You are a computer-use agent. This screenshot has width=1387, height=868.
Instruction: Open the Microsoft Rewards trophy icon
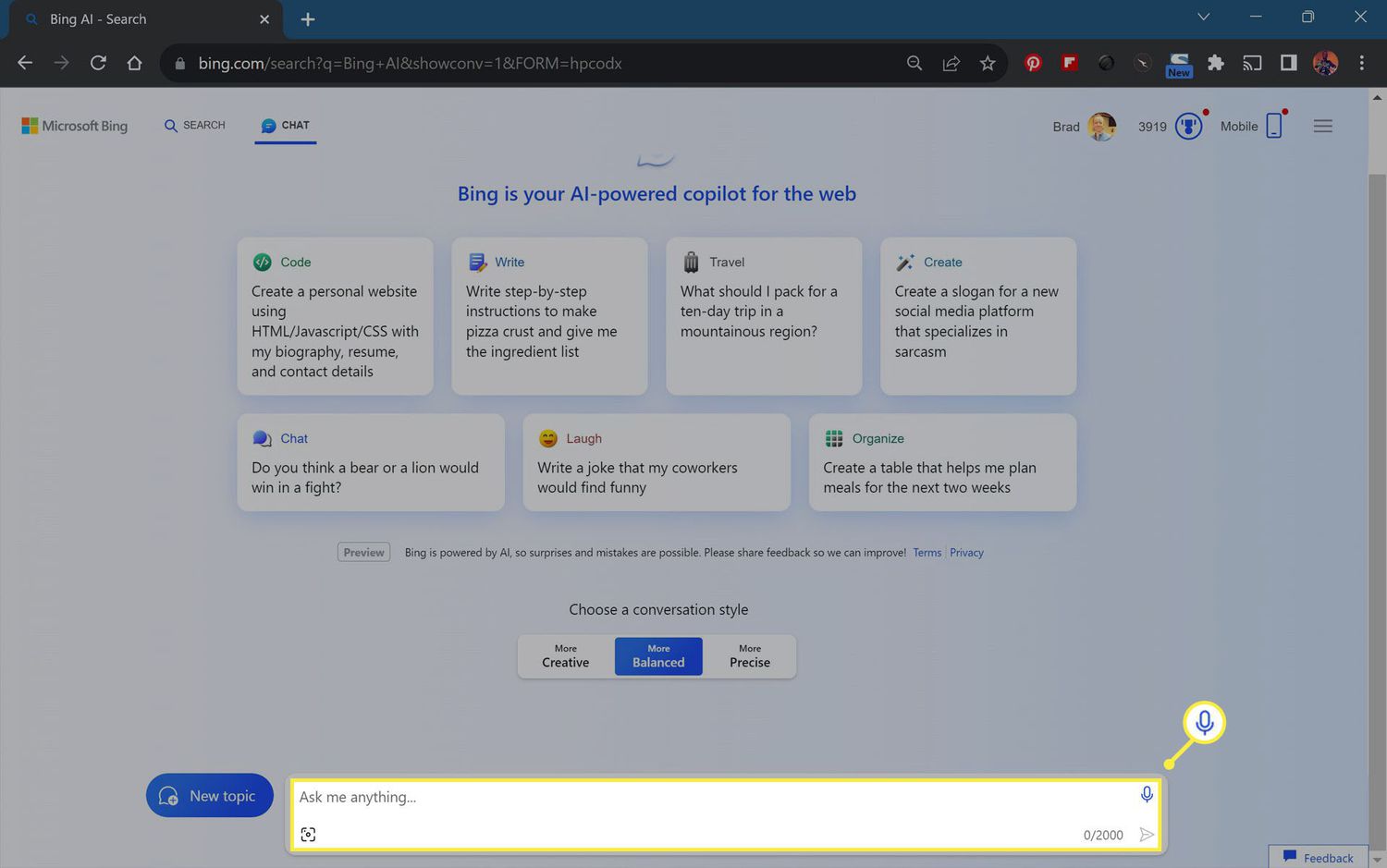click(1188, 127)
